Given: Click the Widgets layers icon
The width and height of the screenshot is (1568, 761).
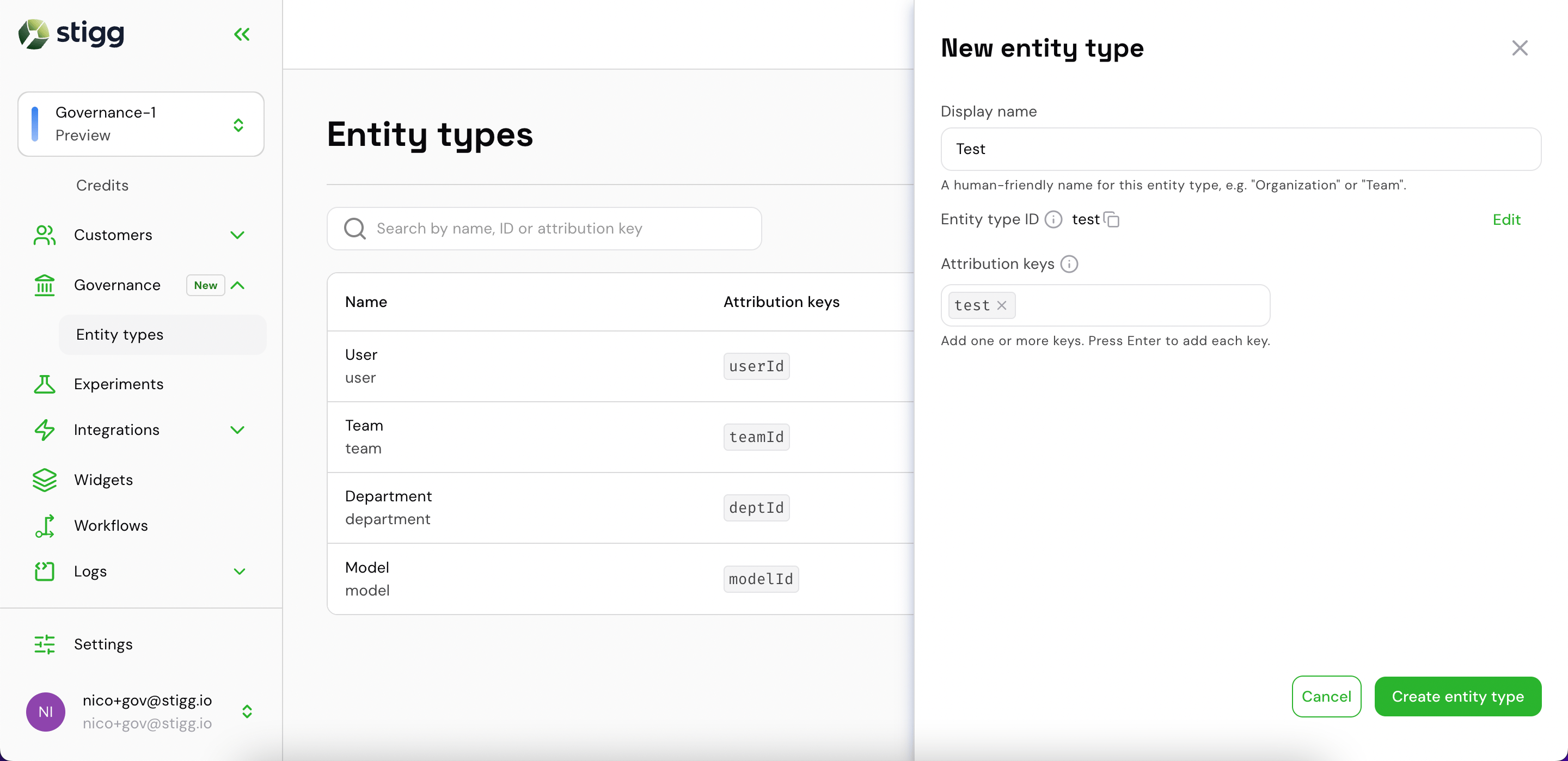Looking at the screenshot, I should pyautogui.click(x=45, y=480).
